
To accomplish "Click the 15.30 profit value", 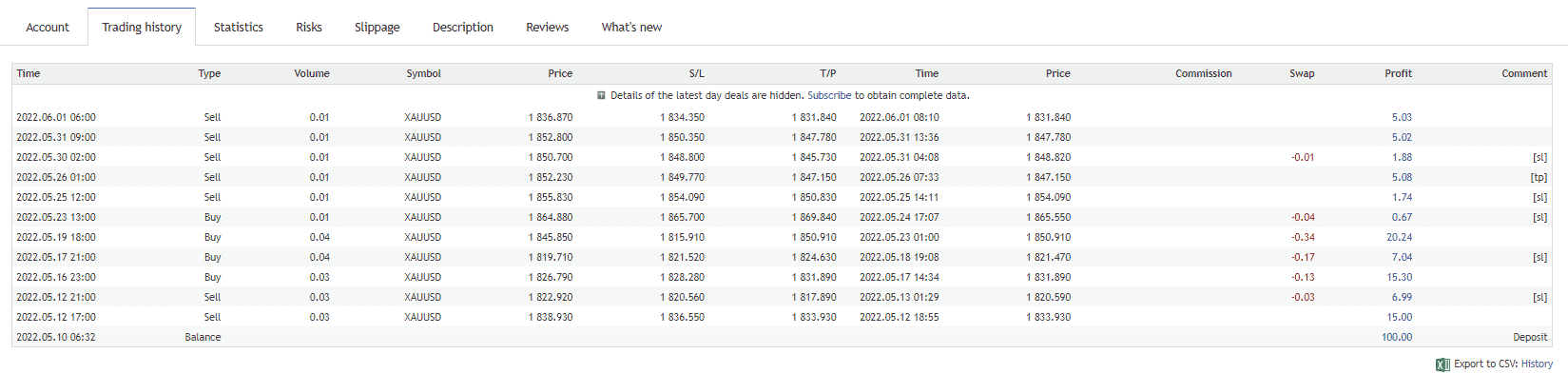I will click(1399, 277).
